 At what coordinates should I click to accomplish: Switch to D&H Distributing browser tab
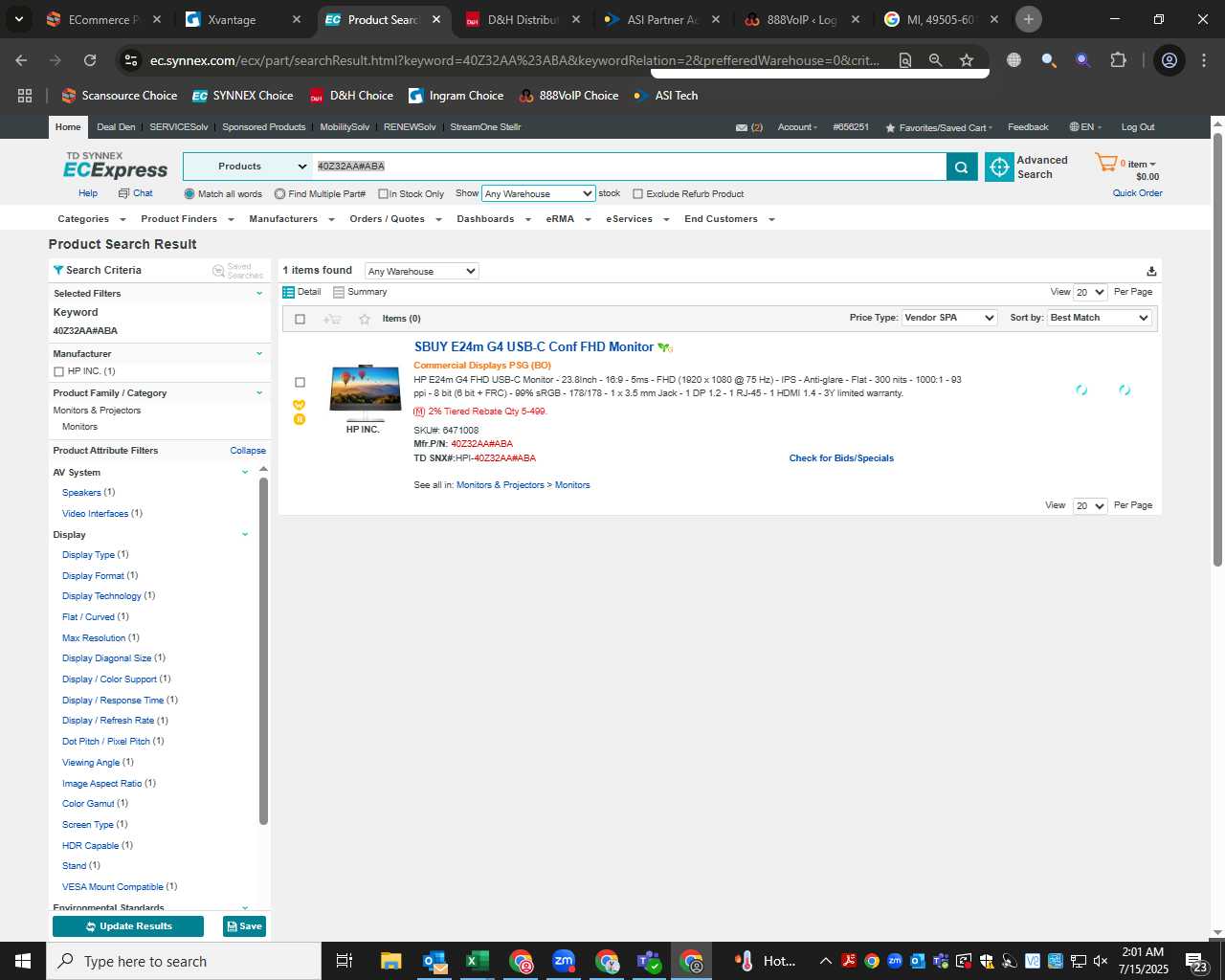coord(523,19)
